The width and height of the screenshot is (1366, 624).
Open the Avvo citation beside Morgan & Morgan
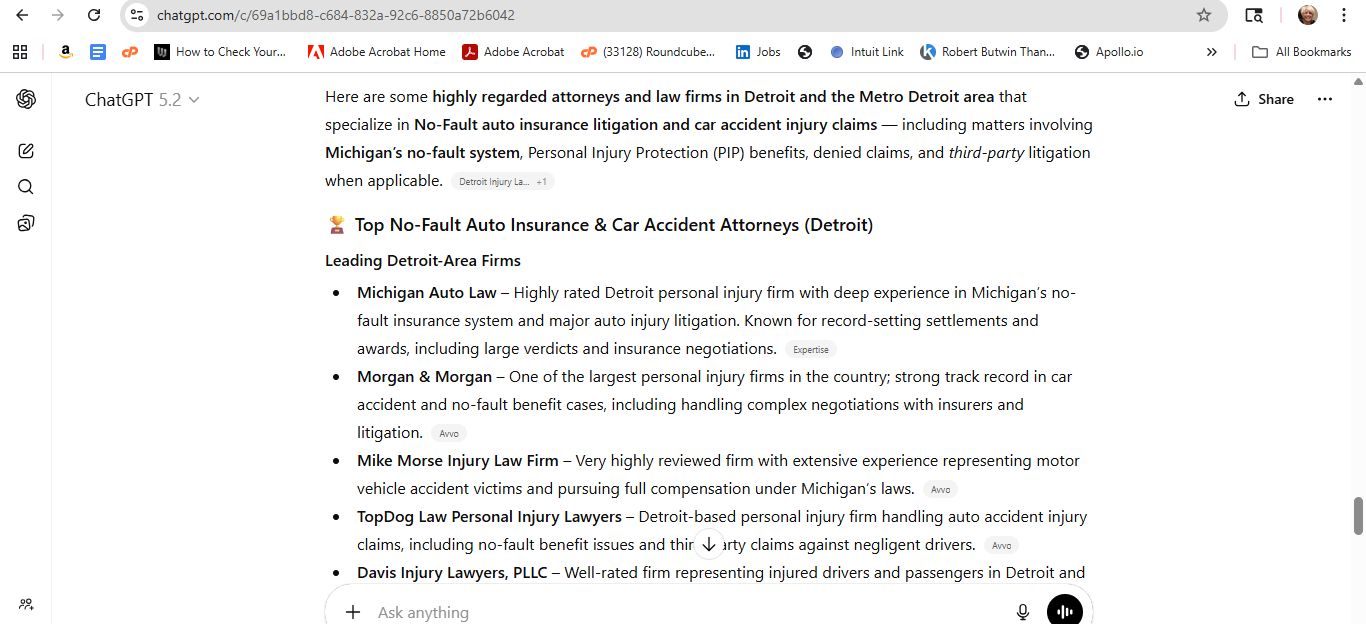click(449, 434)
